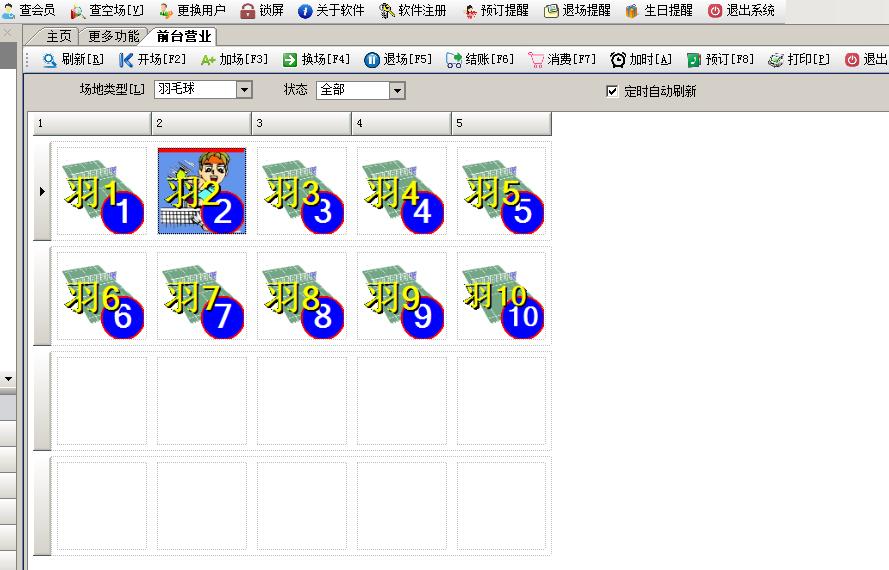Select badminton court 羽4

pyautogui.click(x=401, y=191)
